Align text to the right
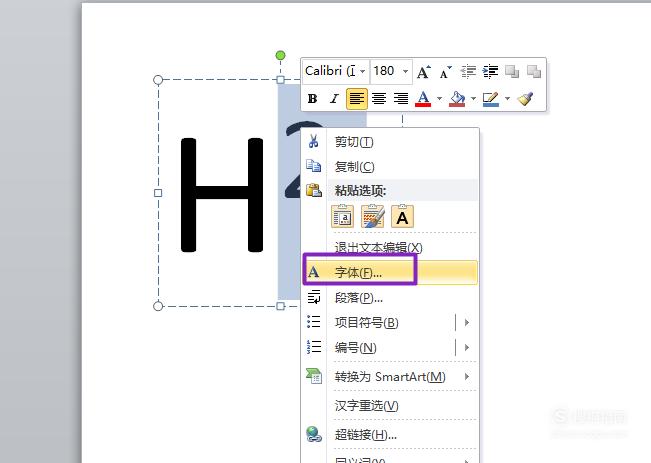The image size is (651, 463). click(401, 99)
